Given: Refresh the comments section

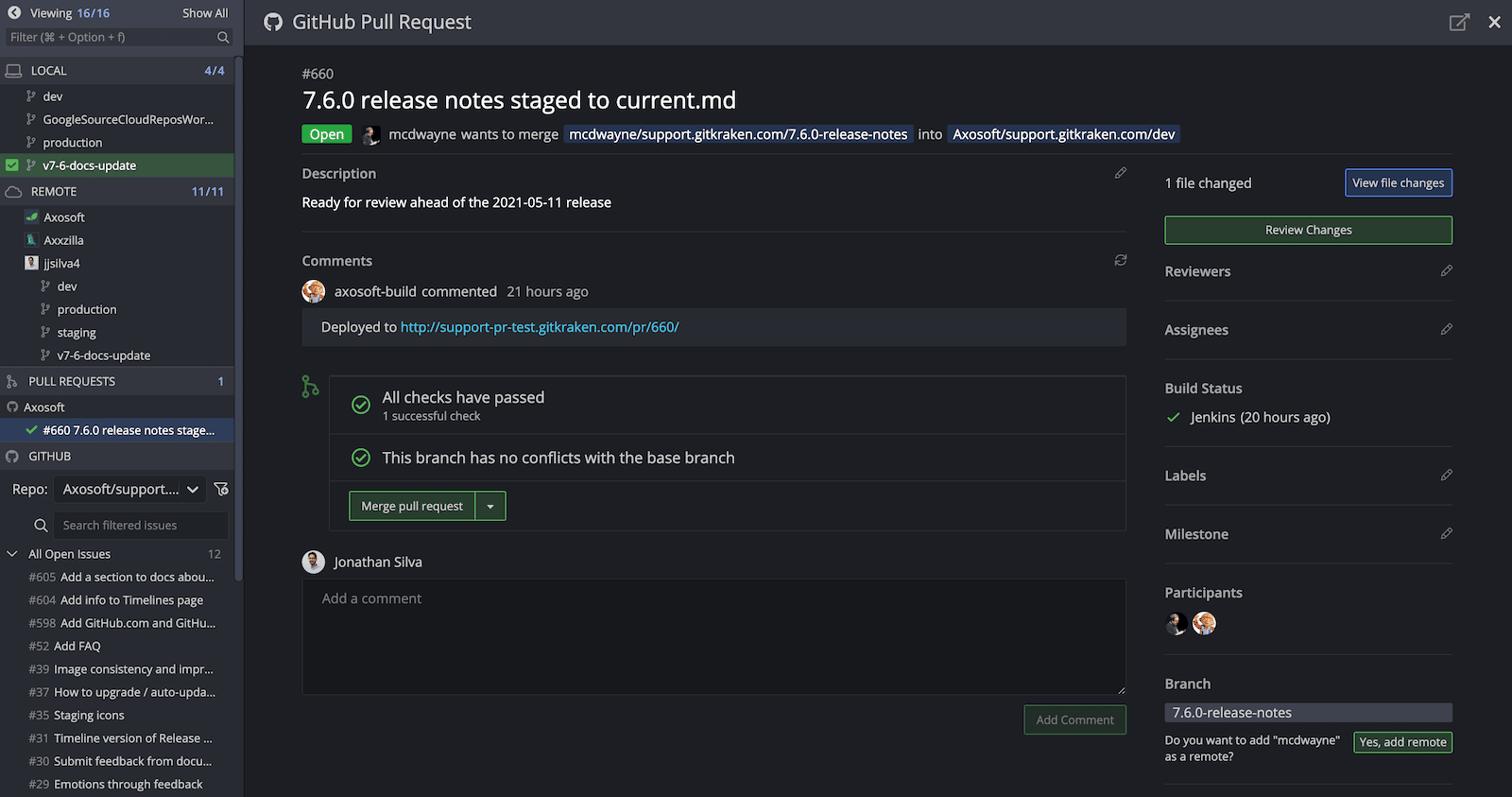Looking at the screenshot, I should [x=1121, y=260].
